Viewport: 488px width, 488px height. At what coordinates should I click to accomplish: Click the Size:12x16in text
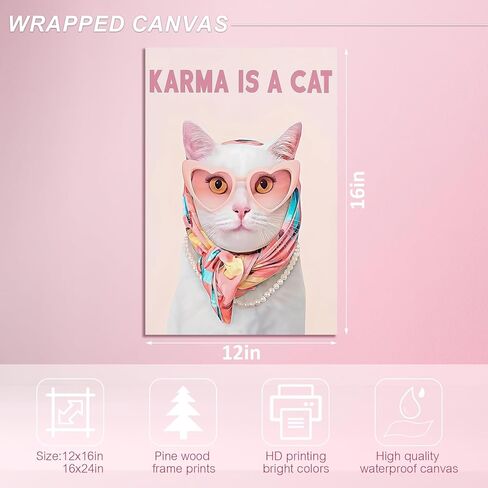coord(70,456)
